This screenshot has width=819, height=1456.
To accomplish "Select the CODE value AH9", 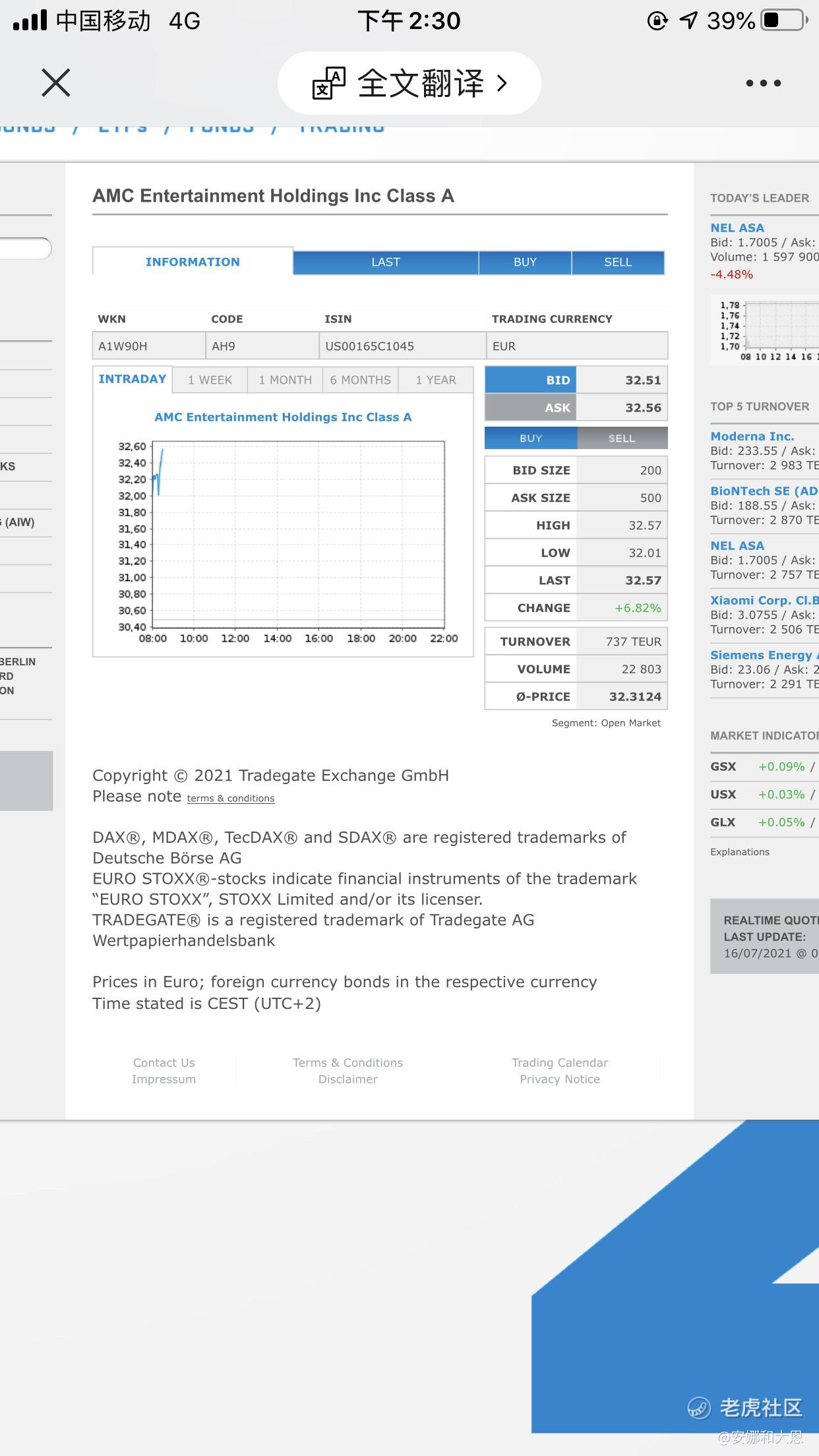I will pos(224,346).
